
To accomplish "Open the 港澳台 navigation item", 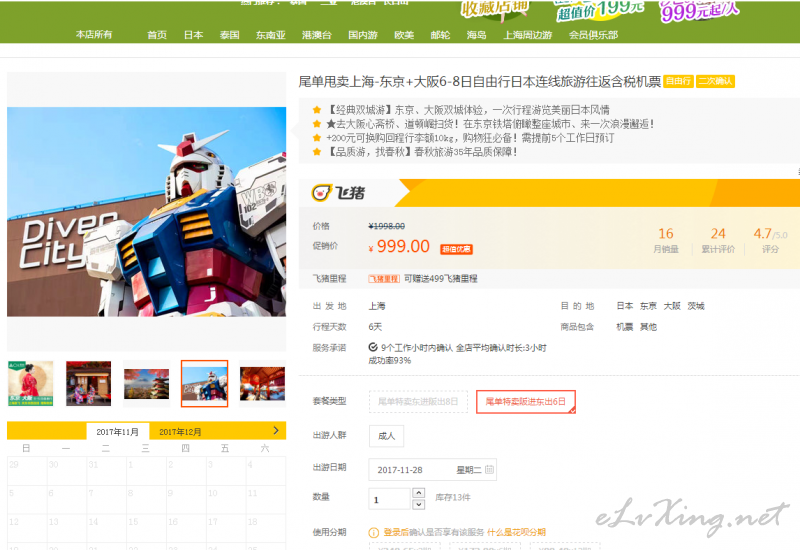I will [317, 35].
